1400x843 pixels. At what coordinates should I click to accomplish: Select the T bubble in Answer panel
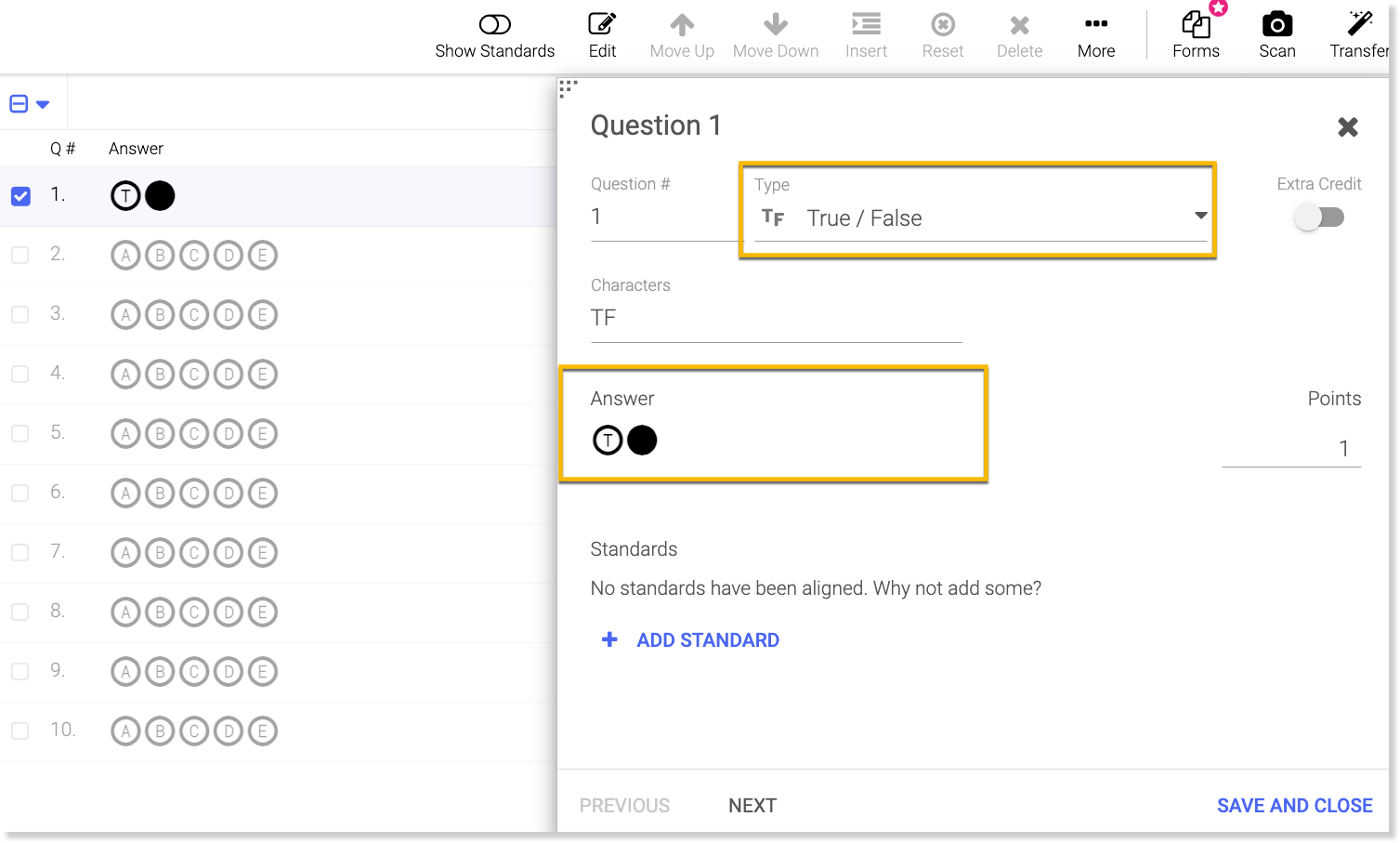[608, 440]
